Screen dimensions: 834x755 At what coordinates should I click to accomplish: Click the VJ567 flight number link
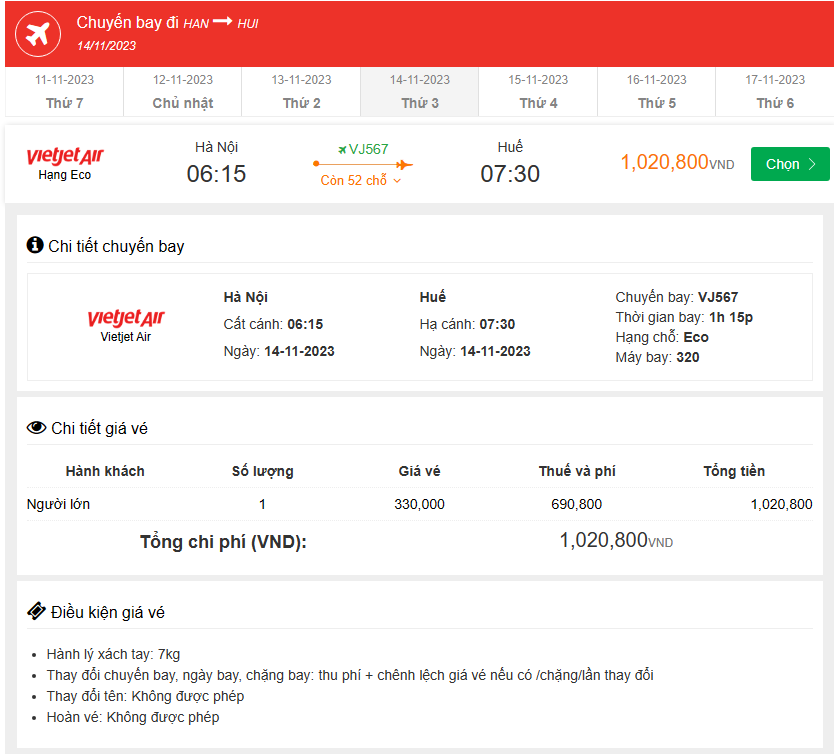369,149
